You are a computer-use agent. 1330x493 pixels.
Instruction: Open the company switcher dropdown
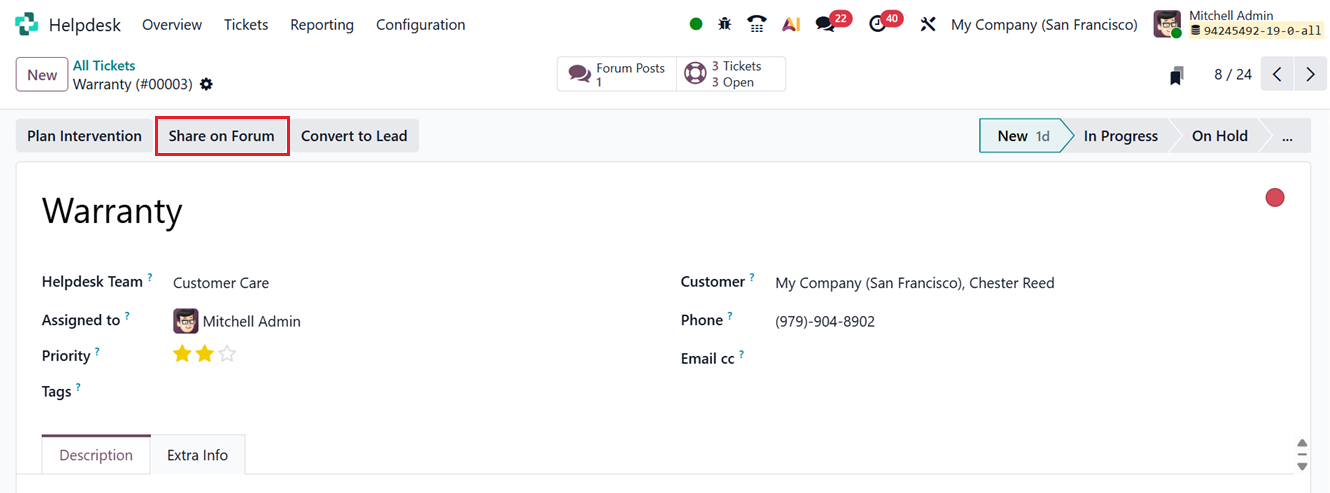(x=1043, y=24)
